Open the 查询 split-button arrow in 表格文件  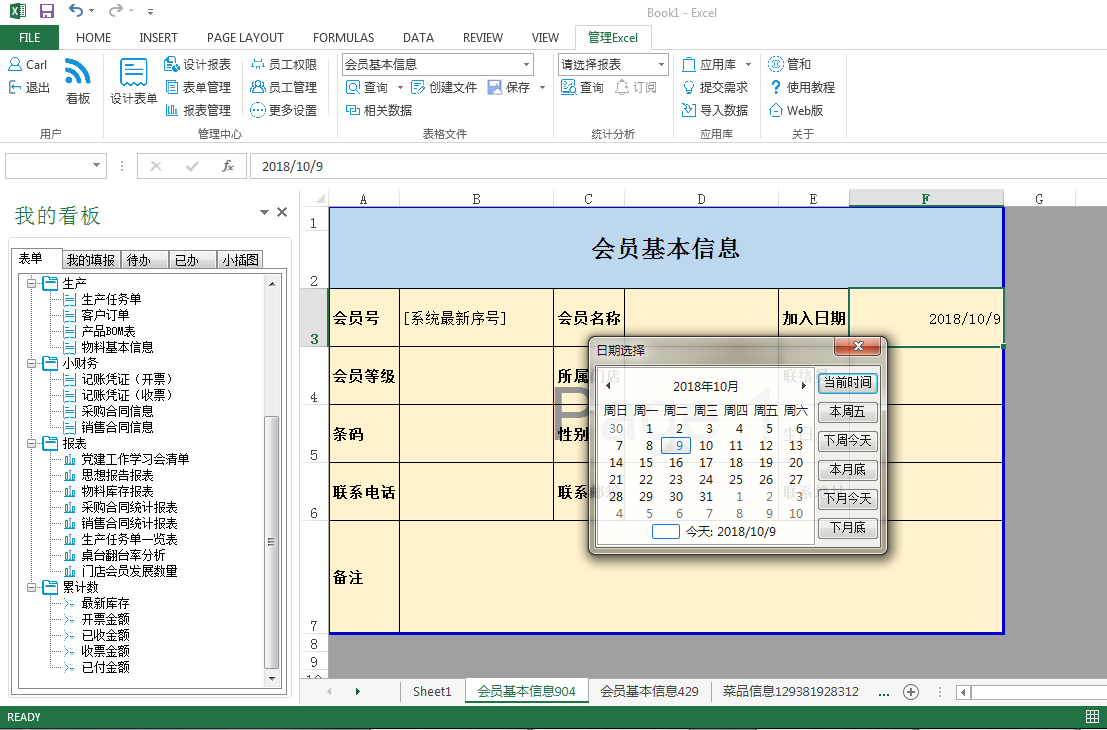click(400, 87)
